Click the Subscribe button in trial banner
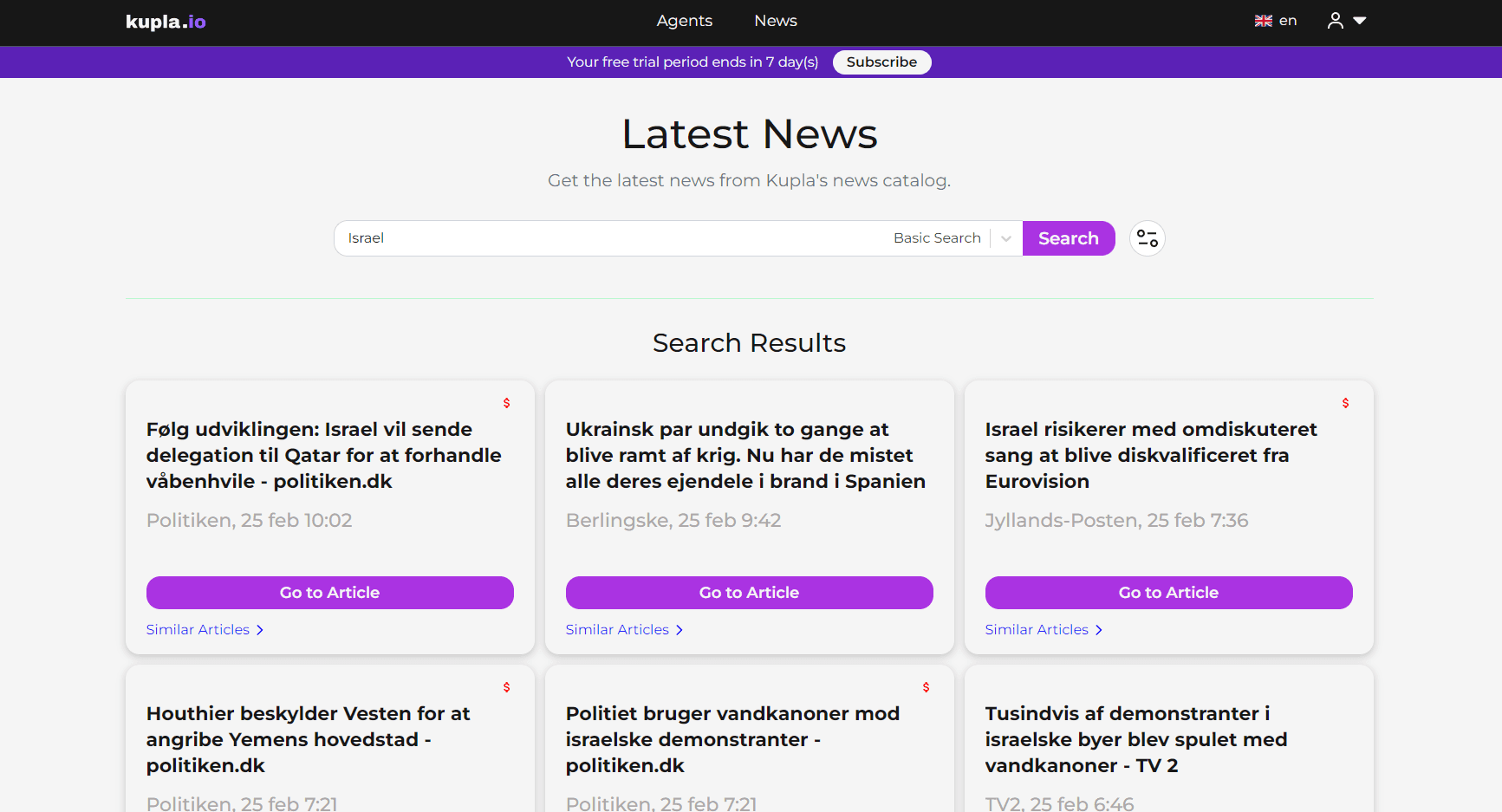This screenshot has height=812, width=1502. [881, 62]
